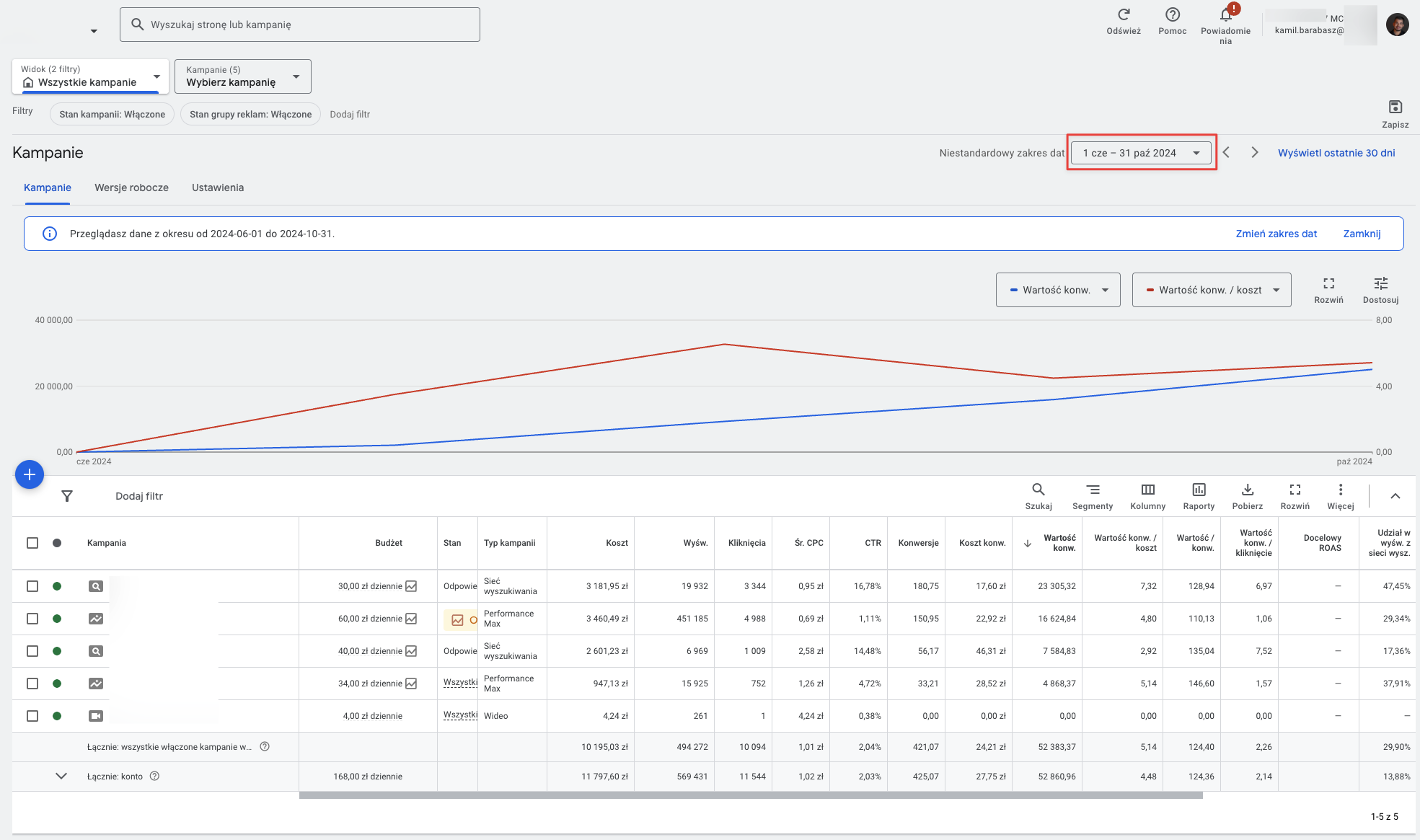Click budget chart icon for 60,00 zł campaign
Image resolution: width=1420 pixels, height=840 pixels.
pyautogui.click(x=411, y=619)
